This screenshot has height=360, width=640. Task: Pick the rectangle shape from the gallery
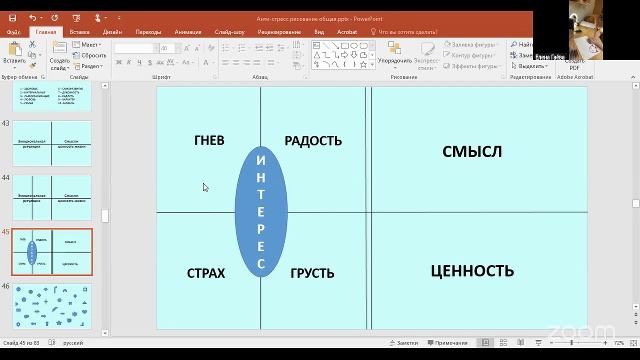[345, 45]
